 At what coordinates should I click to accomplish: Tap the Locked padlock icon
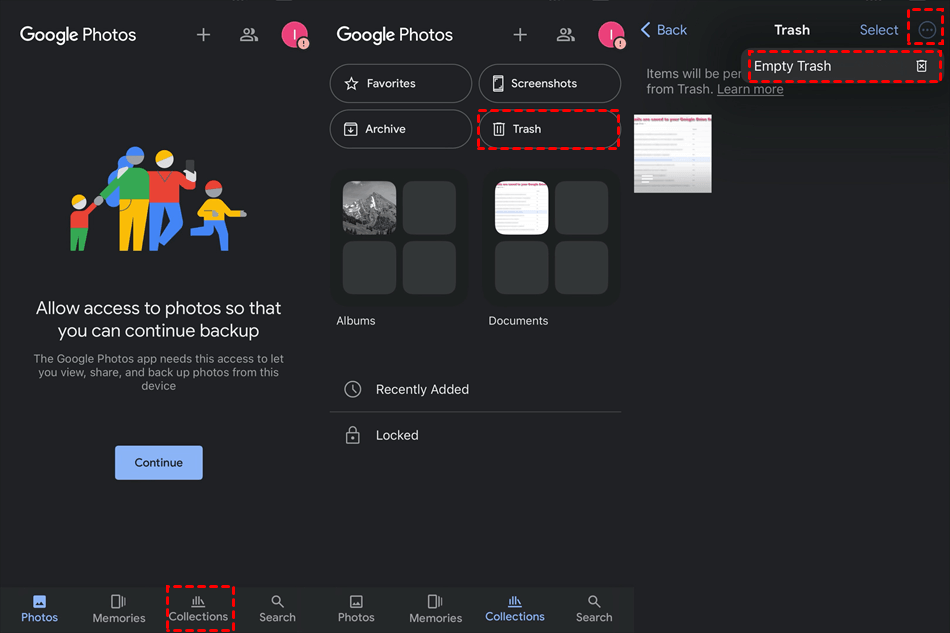[x=353, y=435]
